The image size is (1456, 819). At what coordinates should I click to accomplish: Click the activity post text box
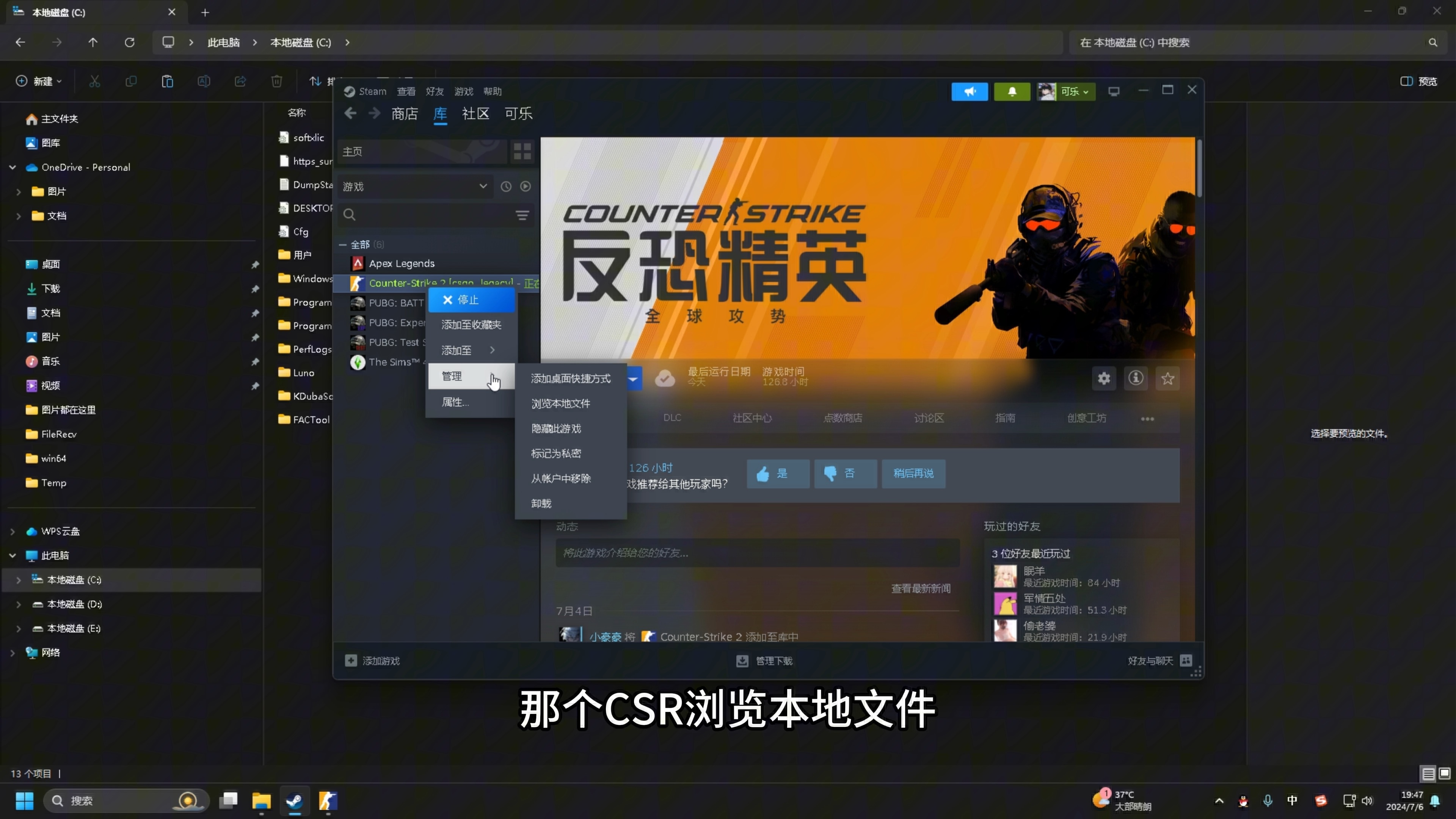pyautogui.click(x=758, y=553)
